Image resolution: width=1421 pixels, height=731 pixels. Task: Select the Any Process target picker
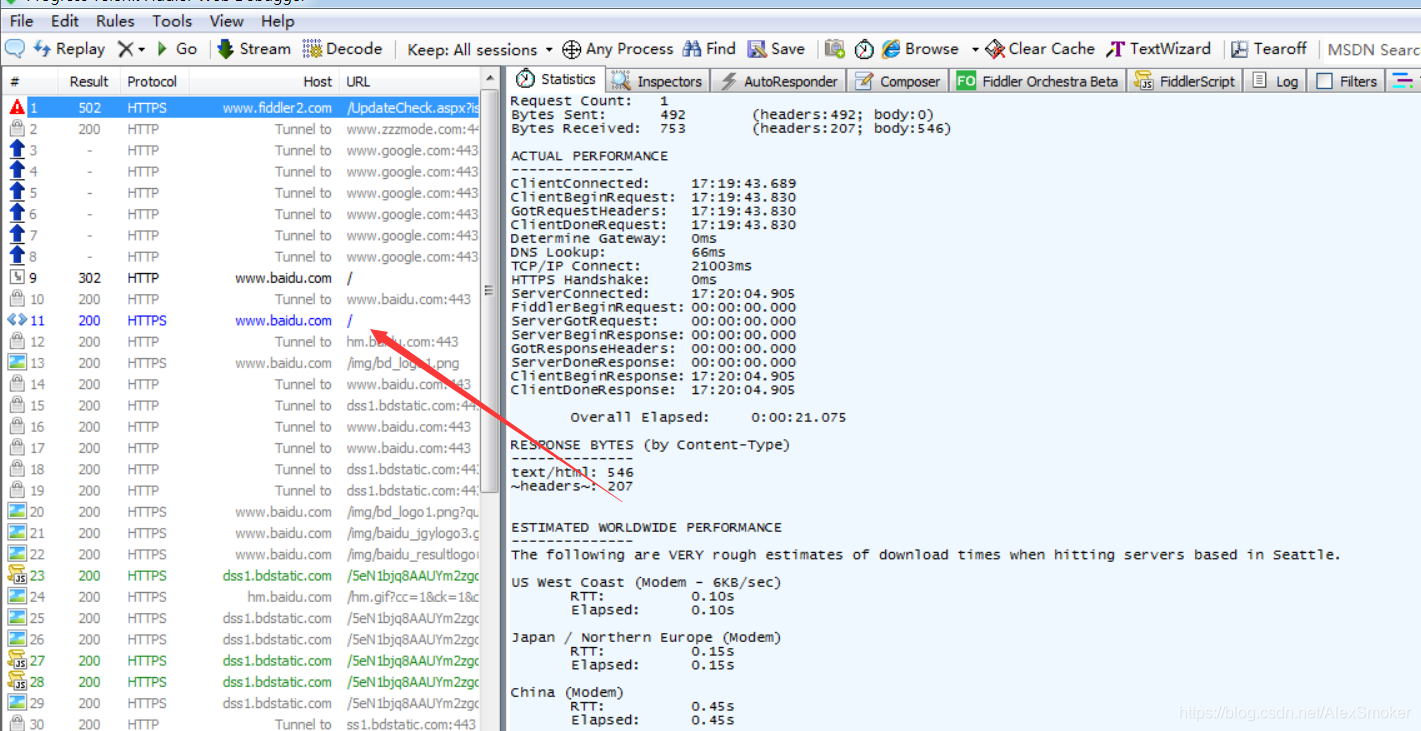618,48
